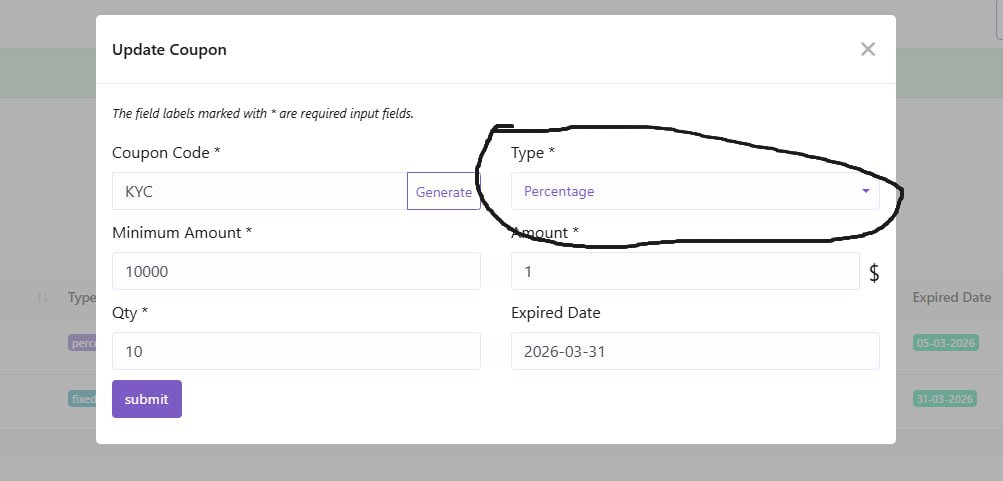Click the Update Coupon dialog title
This screenshot has width=1003, height=481.
tap(169, 49)
